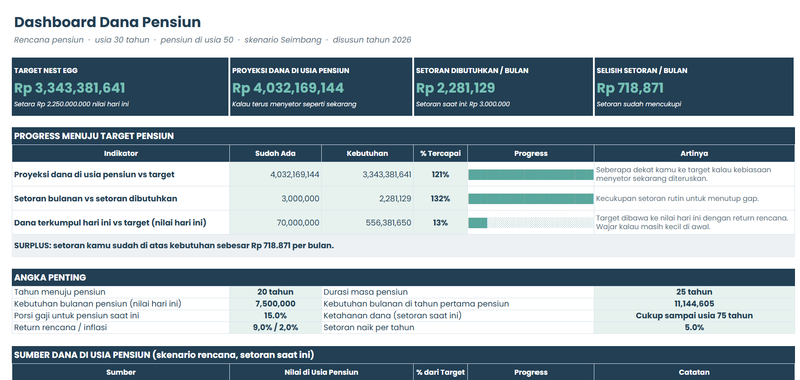Select 'Cukup sampai usia 75 tahun' value

pos(694,315)
